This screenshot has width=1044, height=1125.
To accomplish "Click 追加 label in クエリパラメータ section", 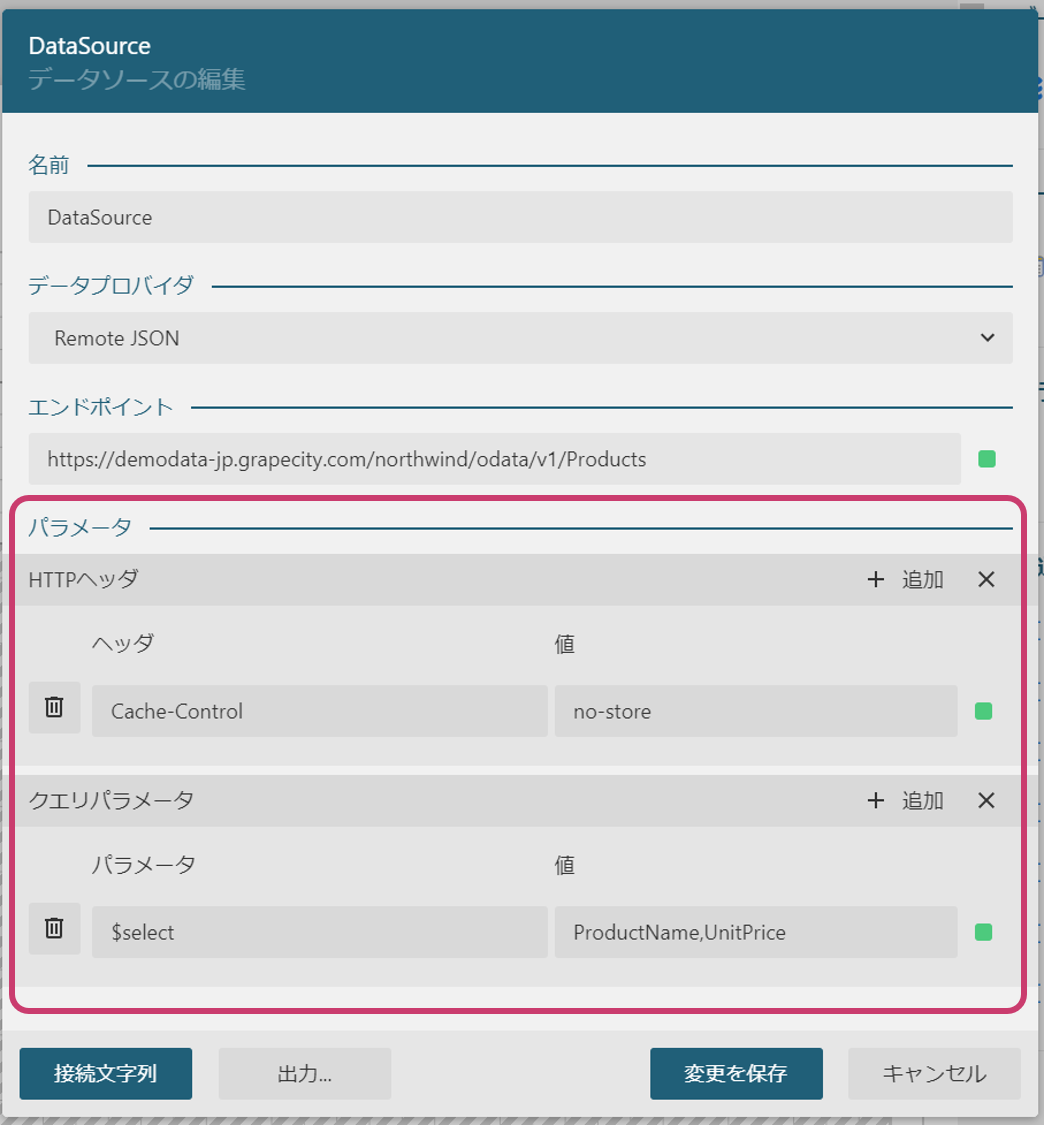I will point(922,800).
